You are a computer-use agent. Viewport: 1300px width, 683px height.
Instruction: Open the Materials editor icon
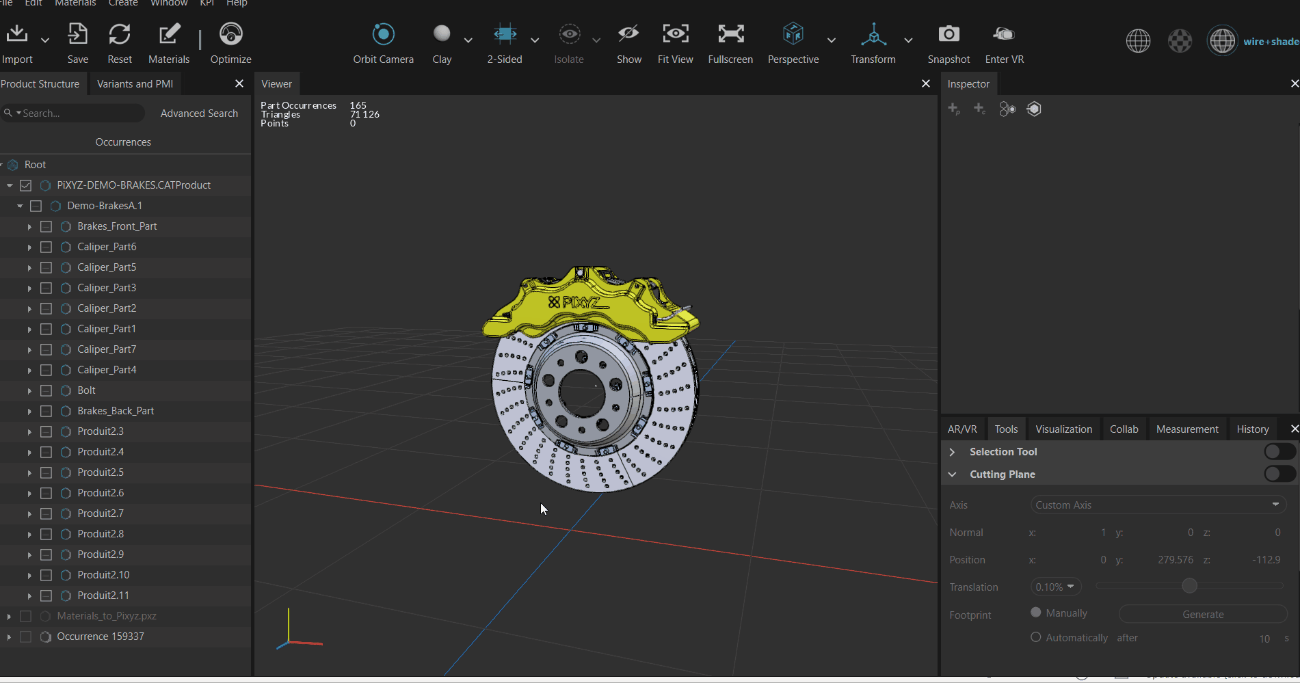coord(169,34)
